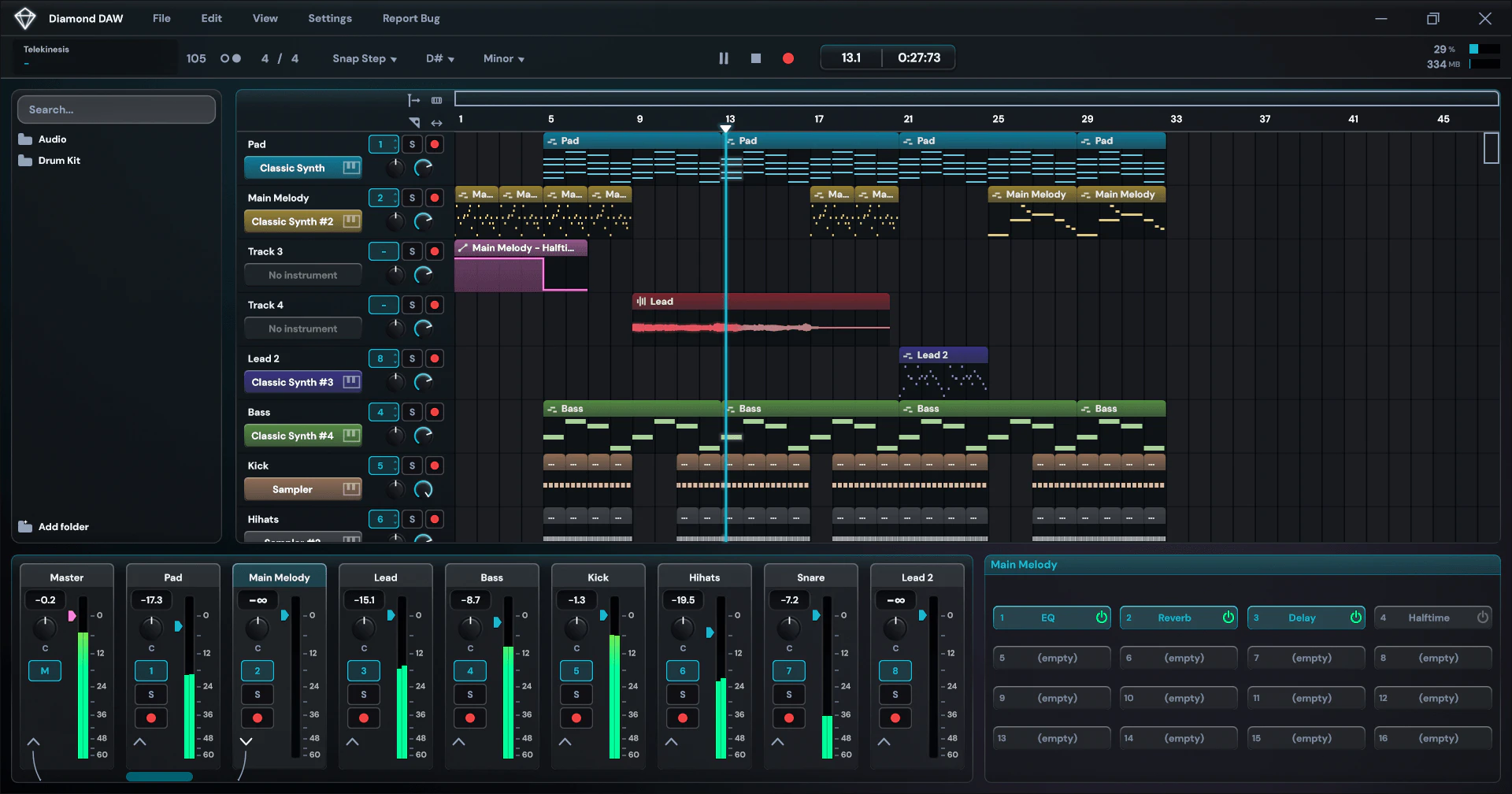
Task: Open the D# key dropdown
Action: click(x=440, y=58)
